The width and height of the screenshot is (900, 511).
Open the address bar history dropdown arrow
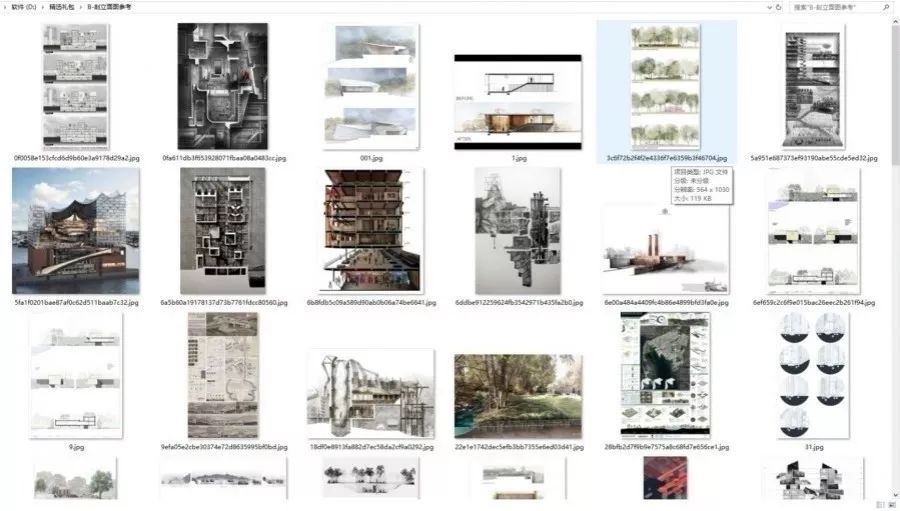[x=769, y=7]
